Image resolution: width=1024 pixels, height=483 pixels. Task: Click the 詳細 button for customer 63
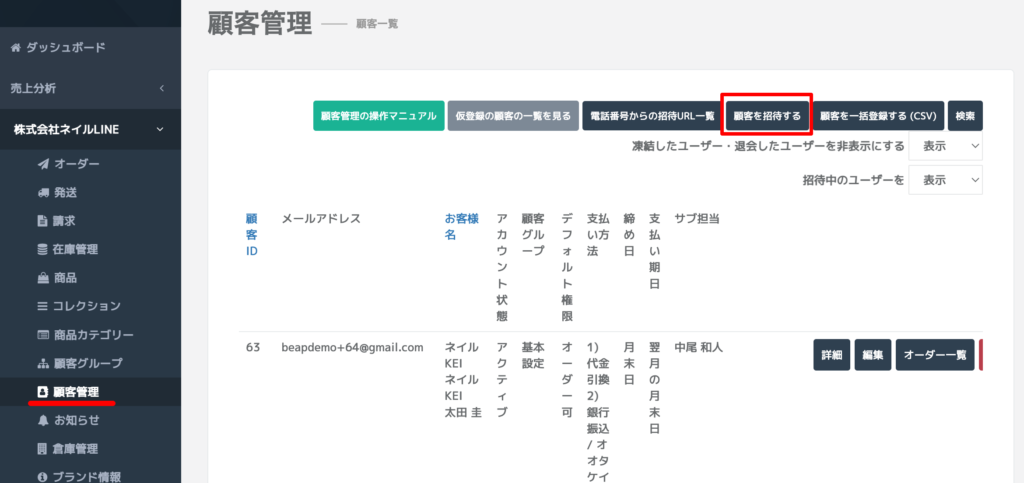pos(831,355)
